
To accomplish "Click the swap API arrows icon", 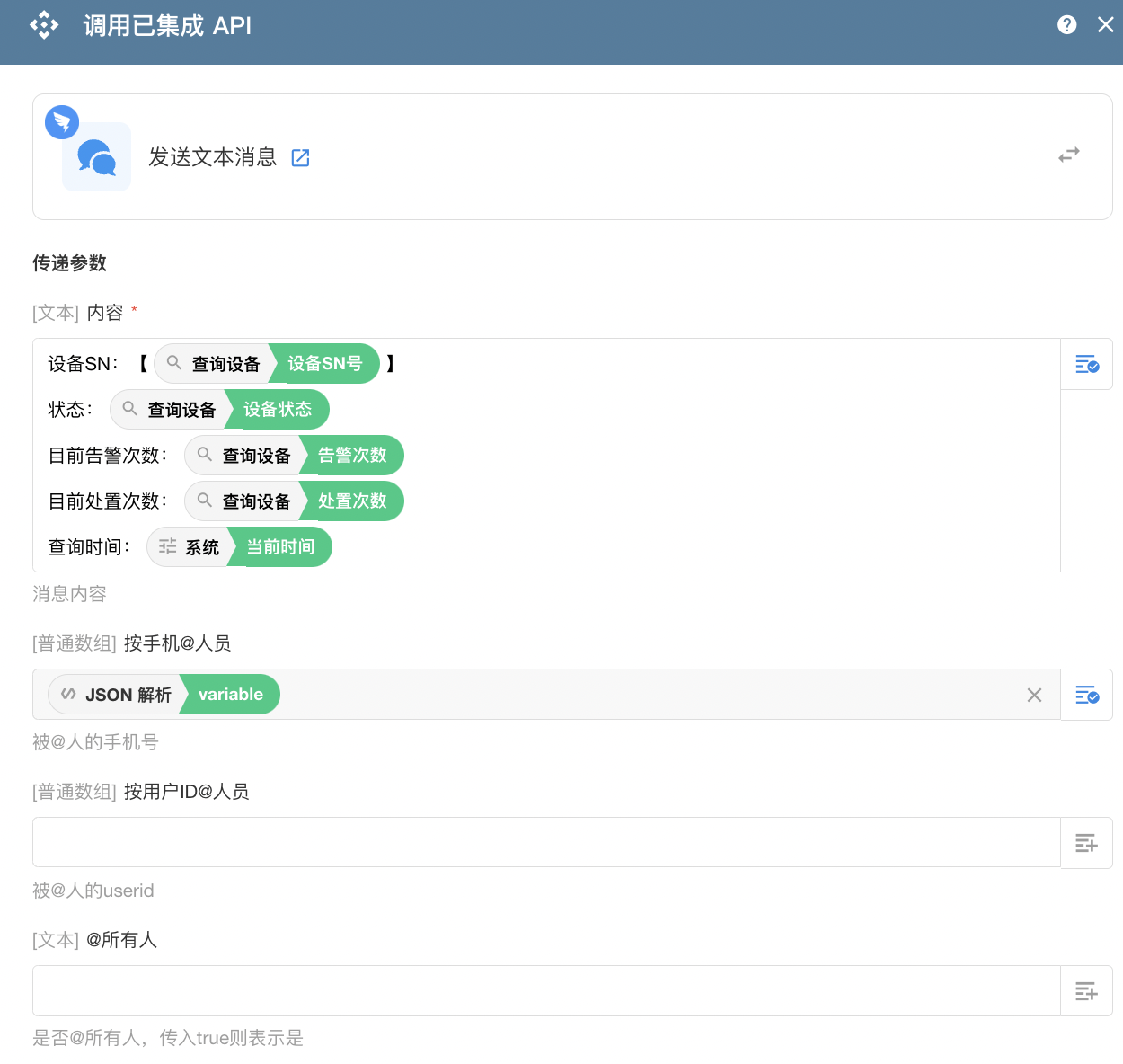I will [1068, 155].
